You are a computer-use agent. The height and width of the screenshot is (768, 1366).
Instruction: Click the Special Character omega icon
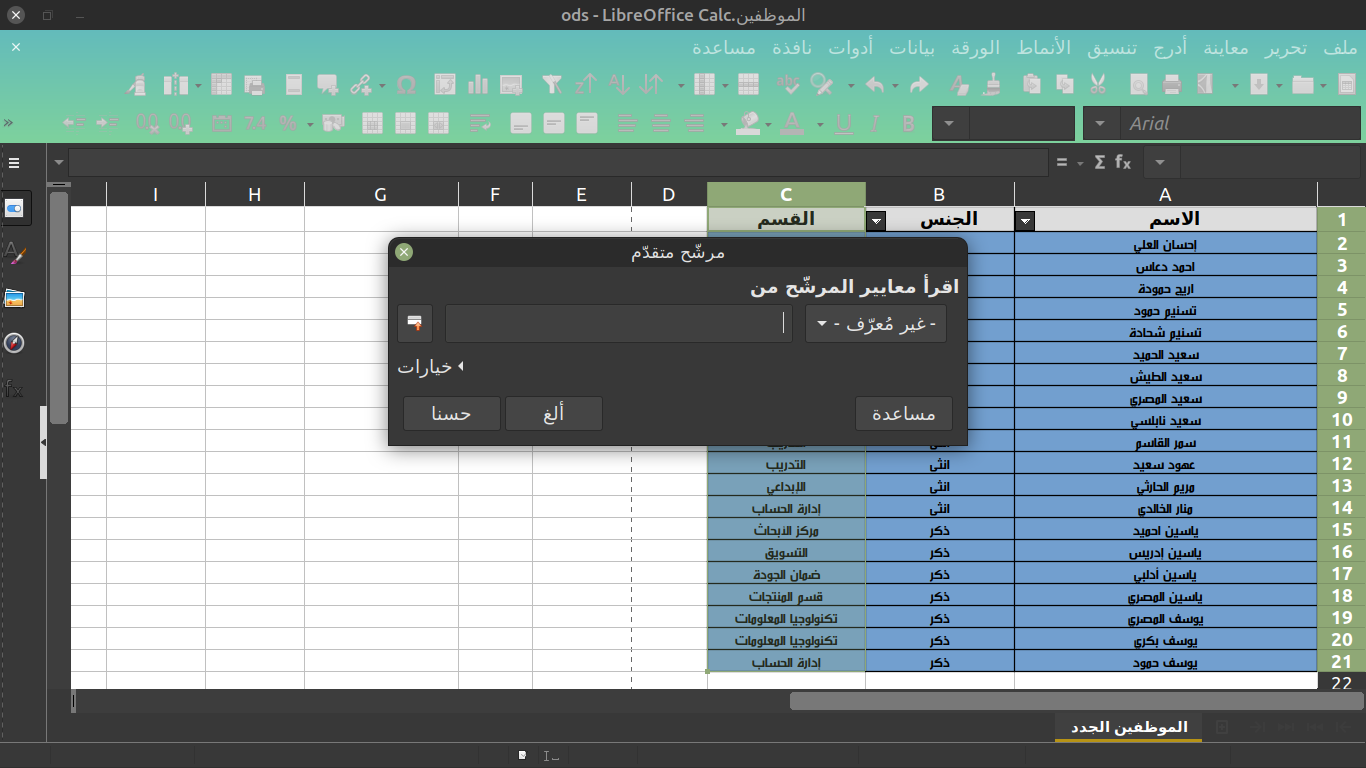coord(406,85)
